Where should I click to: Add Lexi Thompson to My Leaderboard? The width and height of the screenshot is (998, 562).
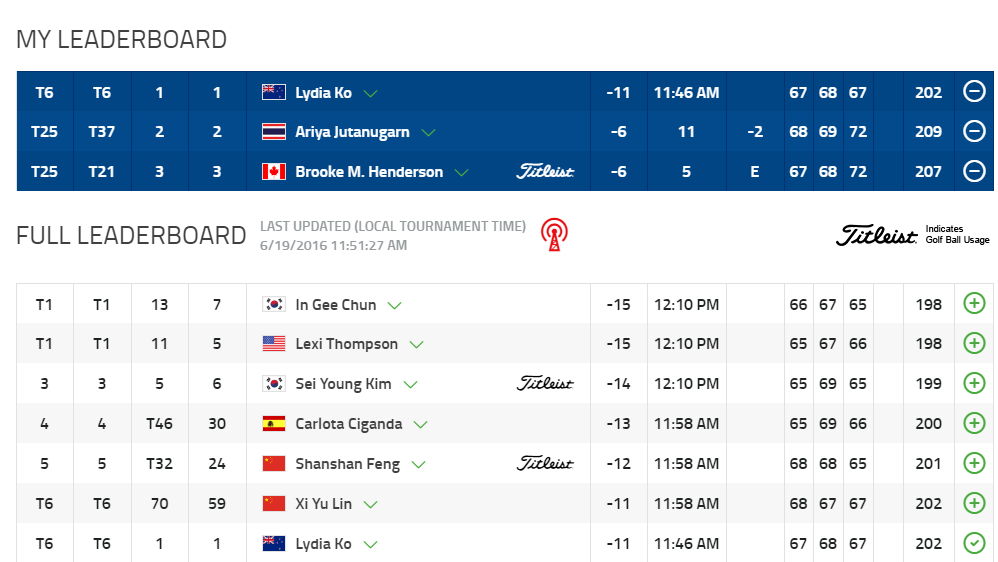tap(974, 344)
